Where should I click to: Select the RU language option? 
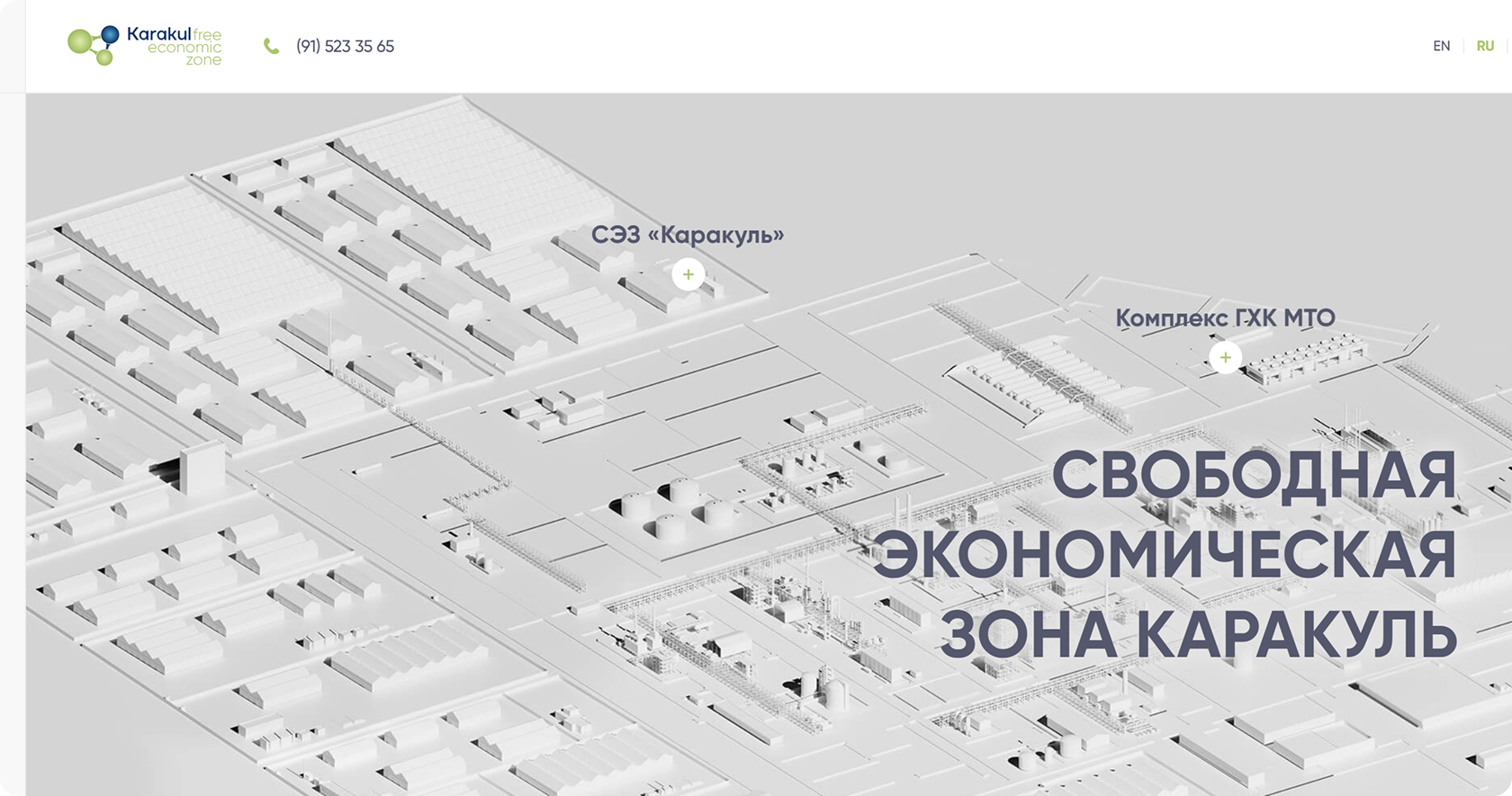tap(1485, 46)
